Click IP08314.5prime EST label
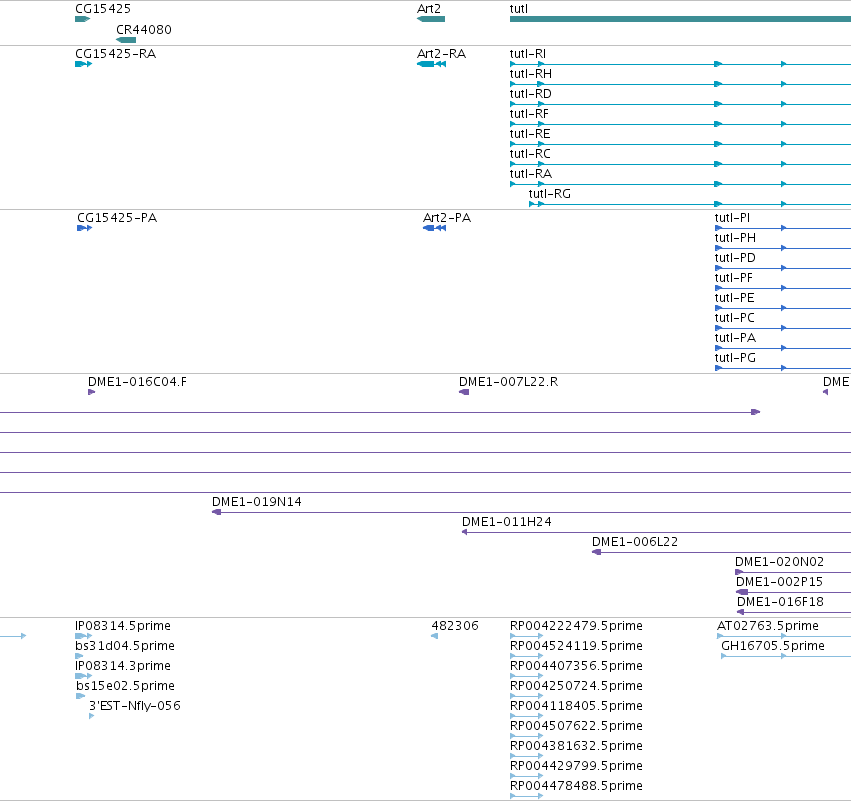The height and width of the screenshot is (801, 851). point(123,627)
